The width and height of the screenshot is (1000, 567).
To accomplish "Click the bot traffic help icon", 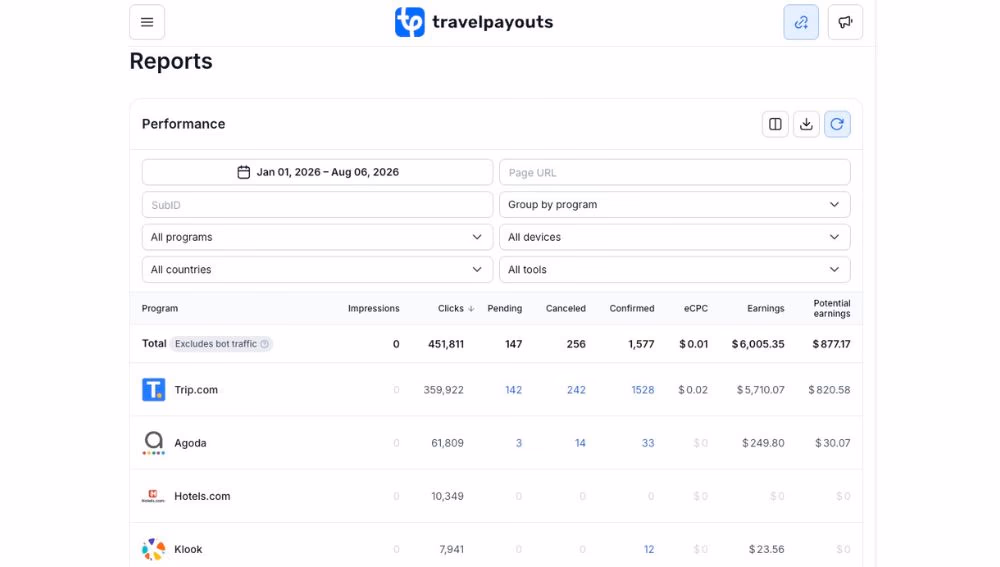I will [265, 344].
